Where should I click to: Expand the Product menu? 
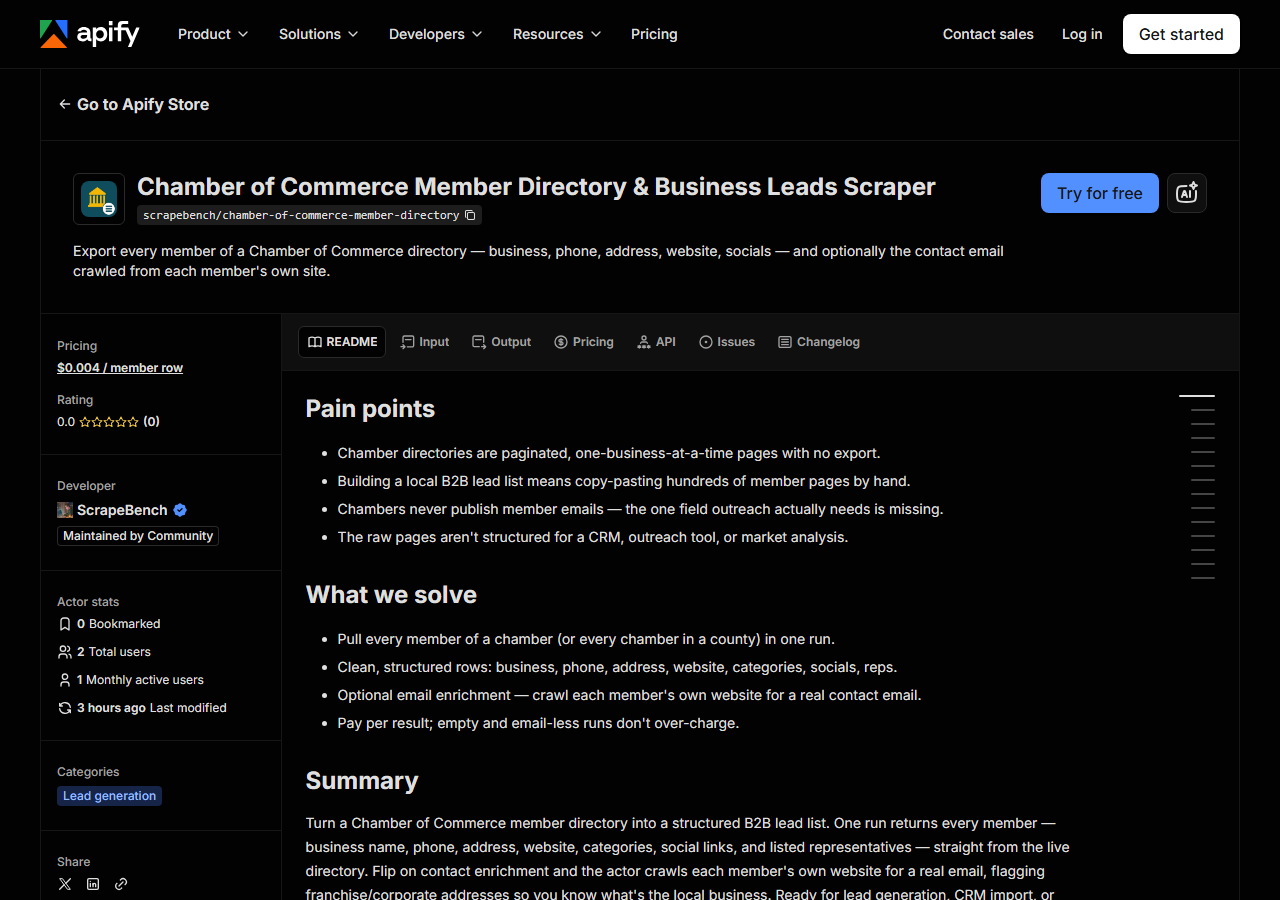[213, 34]
